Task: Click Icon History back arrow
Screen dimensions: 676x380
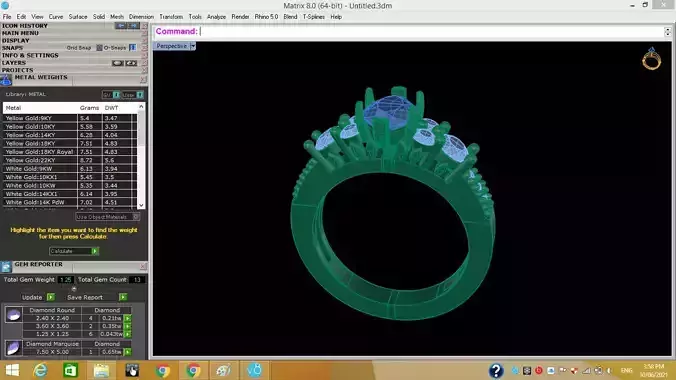Action: point(121,26)
